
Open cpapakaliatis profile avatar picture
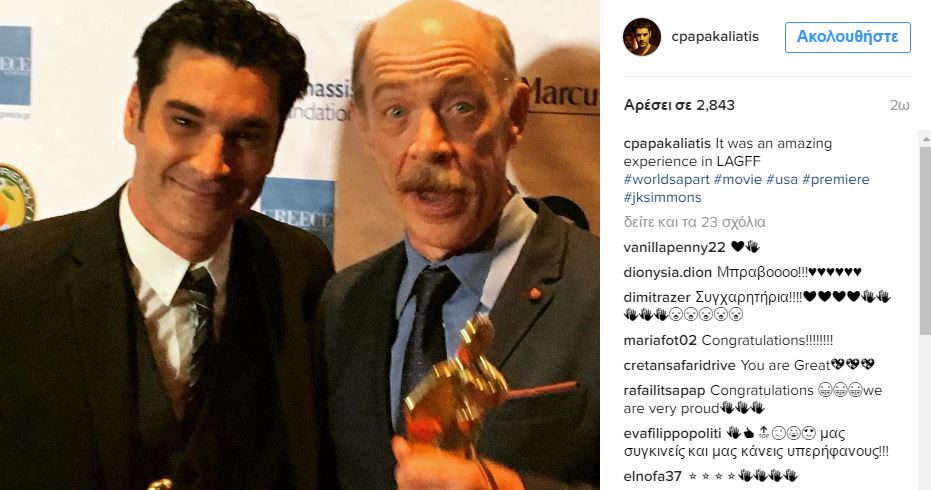pos(642,37)
